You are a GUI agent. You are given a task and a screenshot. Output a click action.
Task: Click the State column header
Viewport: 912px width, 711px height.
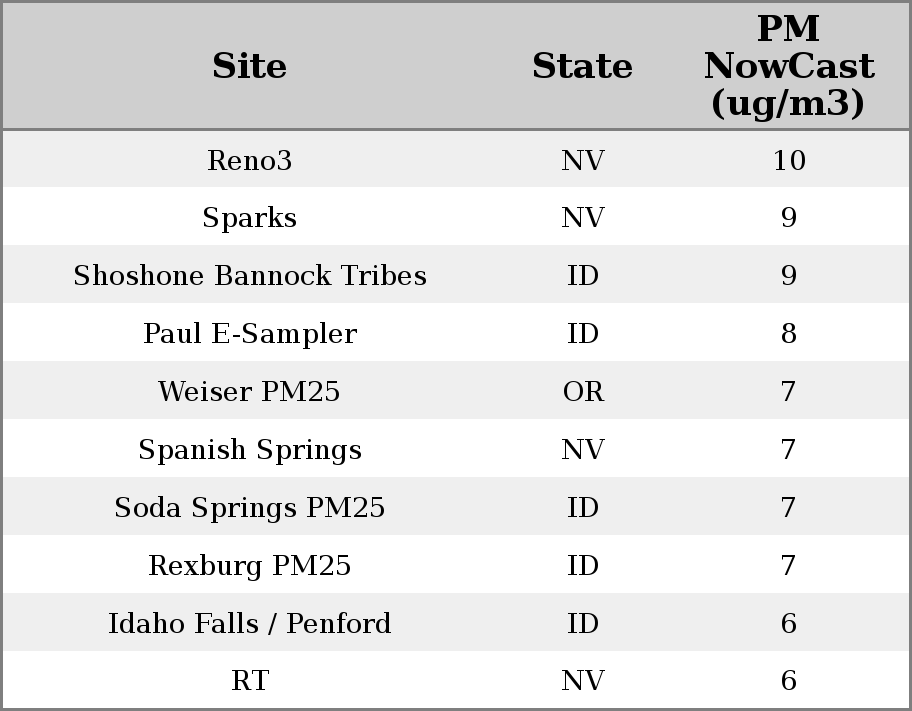pyautogui.click(x=582, y=66)
